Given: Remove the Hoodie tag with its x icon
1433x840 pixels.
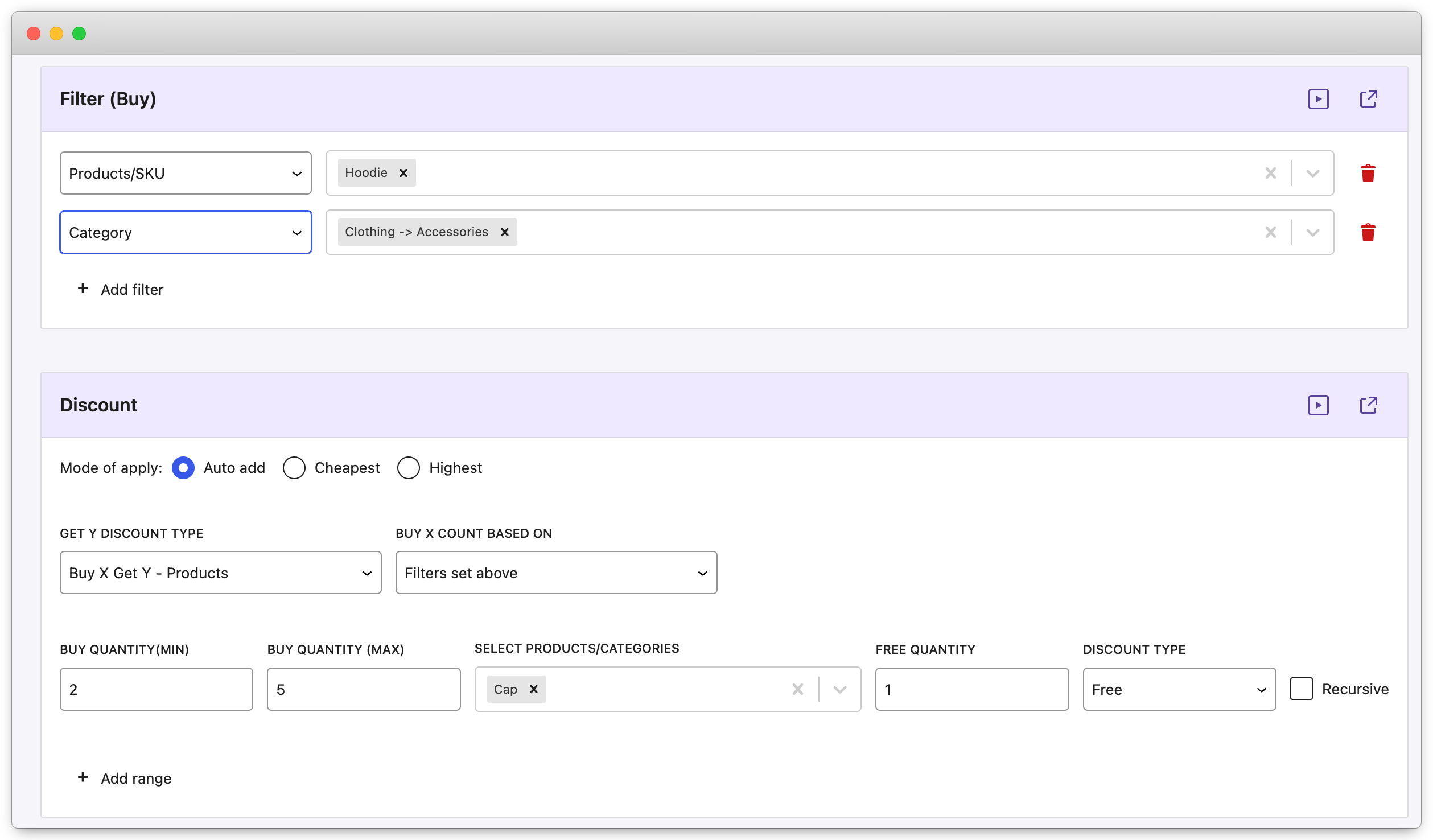Looking at the screenshot, I should click(403, 172).
